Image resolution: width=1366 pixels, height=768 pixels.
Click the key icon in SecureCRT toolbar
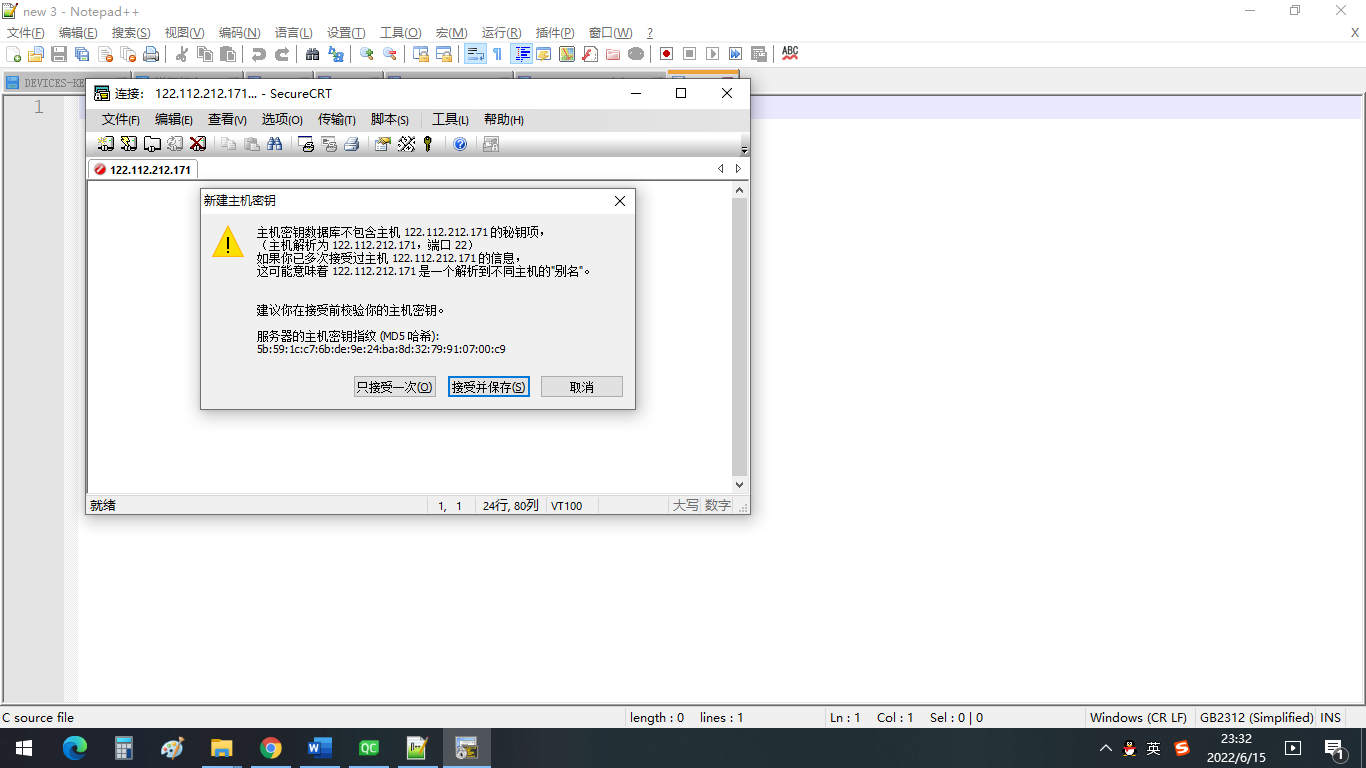(428, 144)
